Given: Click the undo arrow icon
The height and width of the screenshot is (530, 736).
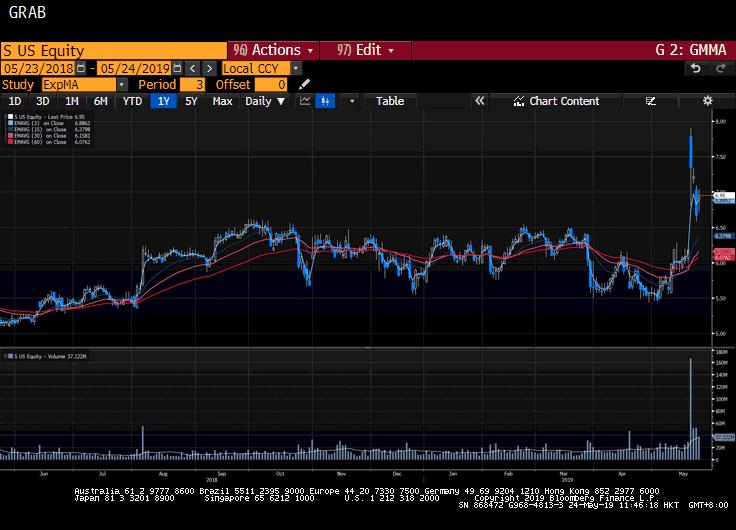Looking at the screenshot, I should pyautogui.click(x=695, y=68).
